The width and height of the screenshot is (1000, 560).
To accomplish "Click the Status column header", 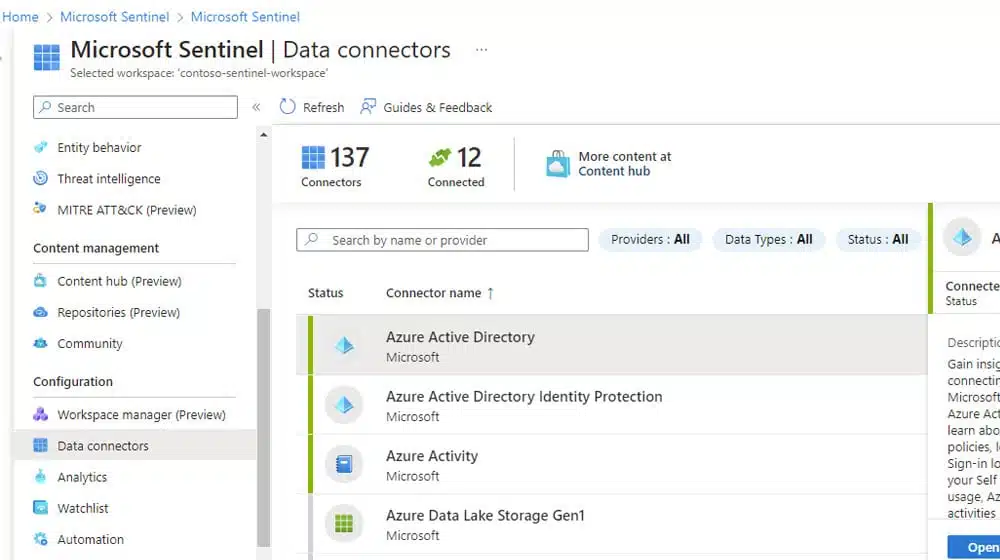I will click(x=325, y=293).
